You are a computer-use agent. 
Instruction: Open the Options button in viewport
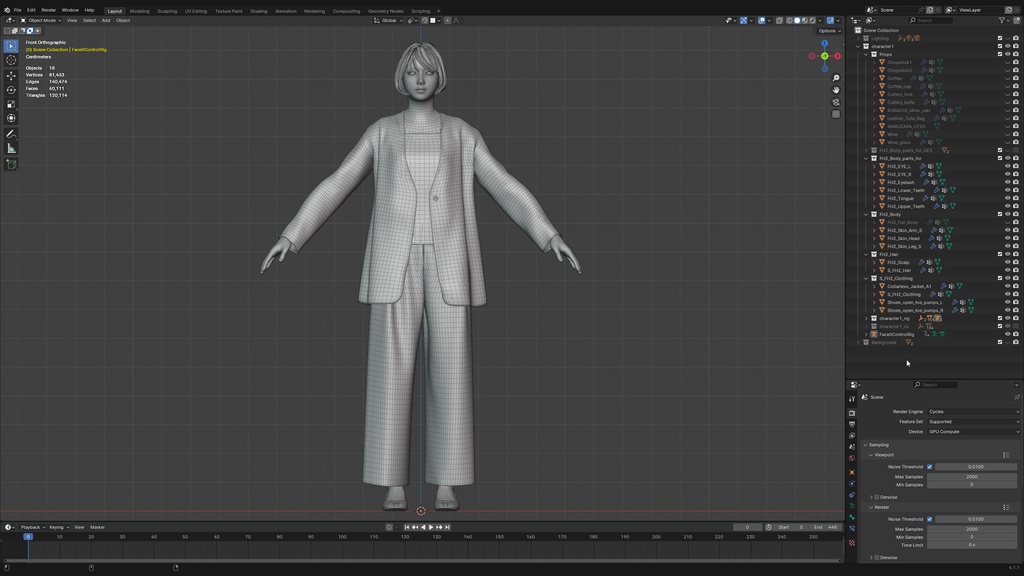pos(828,31)
